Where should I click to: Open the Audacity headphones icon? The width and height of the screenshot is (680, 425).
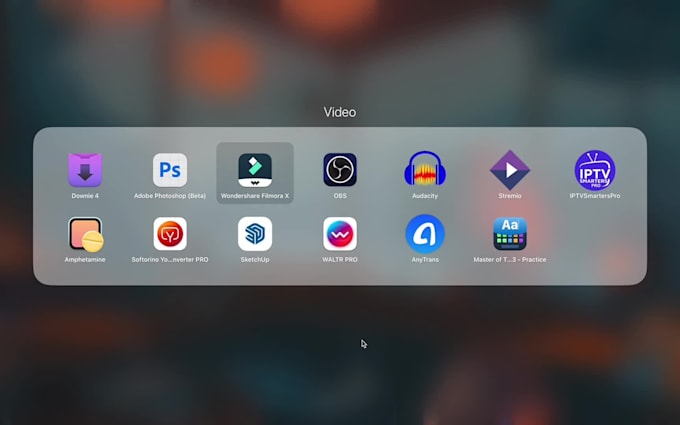click(x=425, y=169)
